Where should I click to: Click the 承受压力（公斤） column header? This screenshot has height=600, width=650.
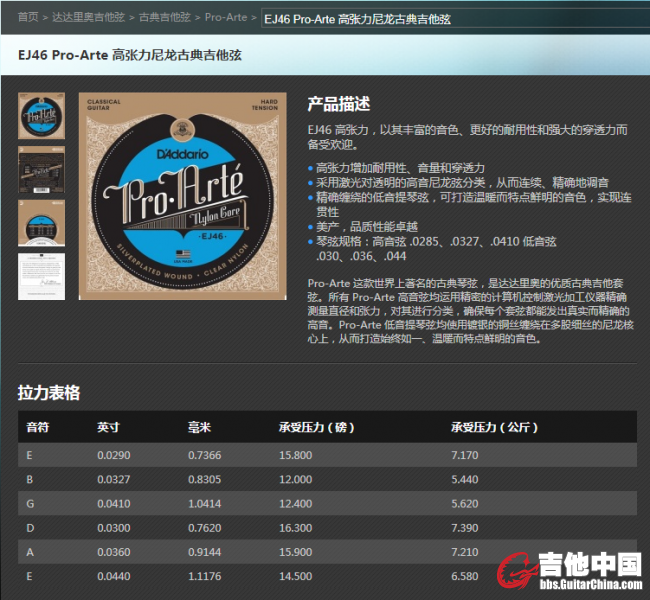495,427
